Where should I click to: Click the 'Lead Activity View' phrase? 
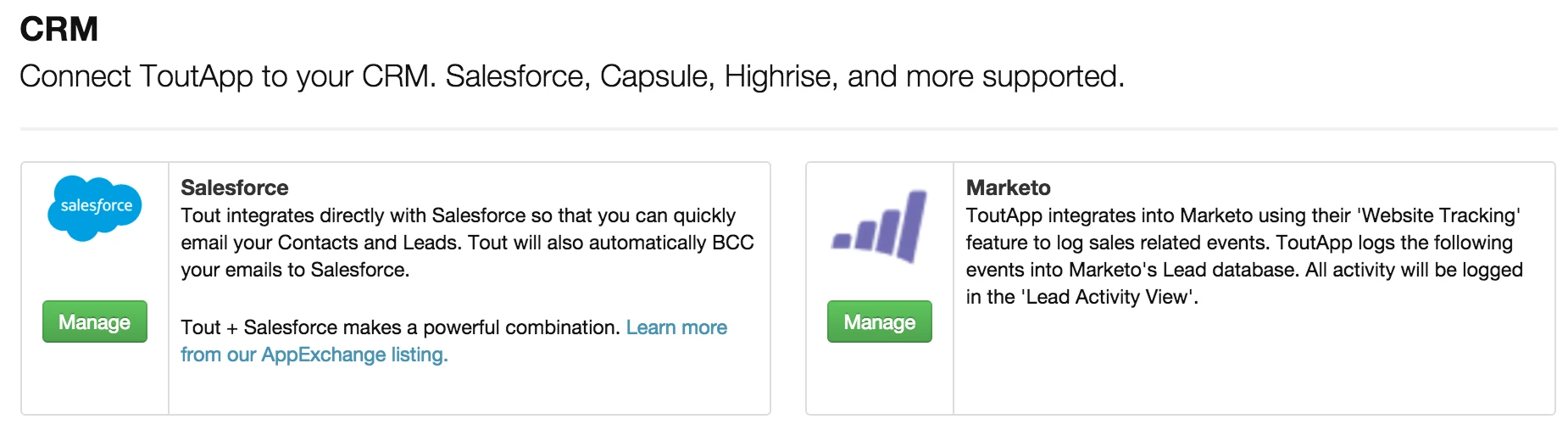[1108, 297]
